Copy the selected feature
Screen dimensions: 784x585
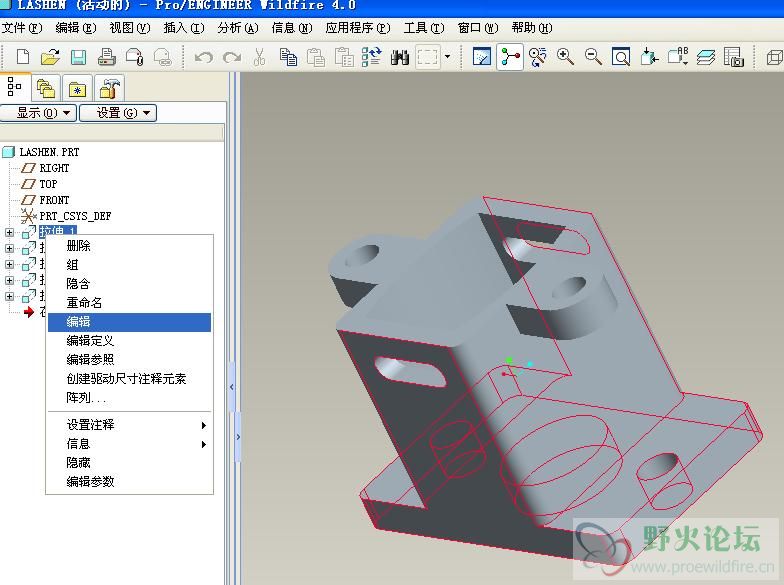tap(288, 57)
